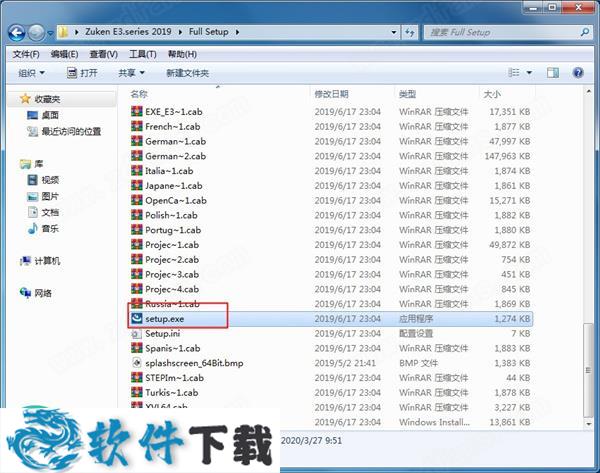Click the change view icon
The width and height of the screenshot is (600, 473).
[x=514, y=72]
